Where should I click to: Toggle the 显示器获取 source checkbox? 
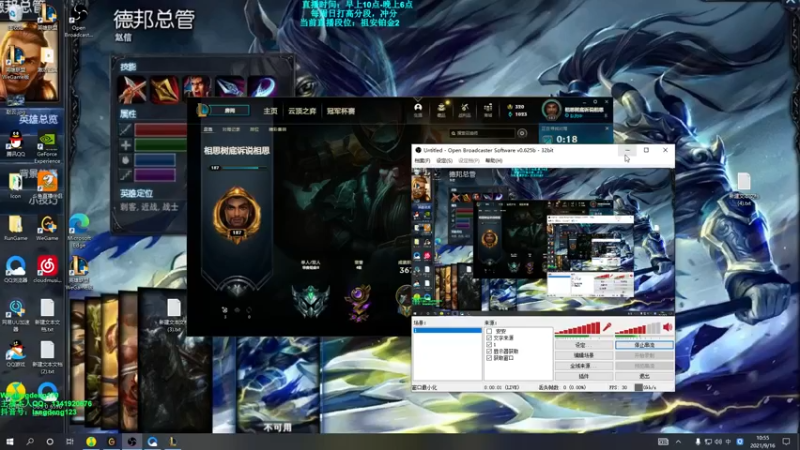pyautogui.click(x=489, y=351)
